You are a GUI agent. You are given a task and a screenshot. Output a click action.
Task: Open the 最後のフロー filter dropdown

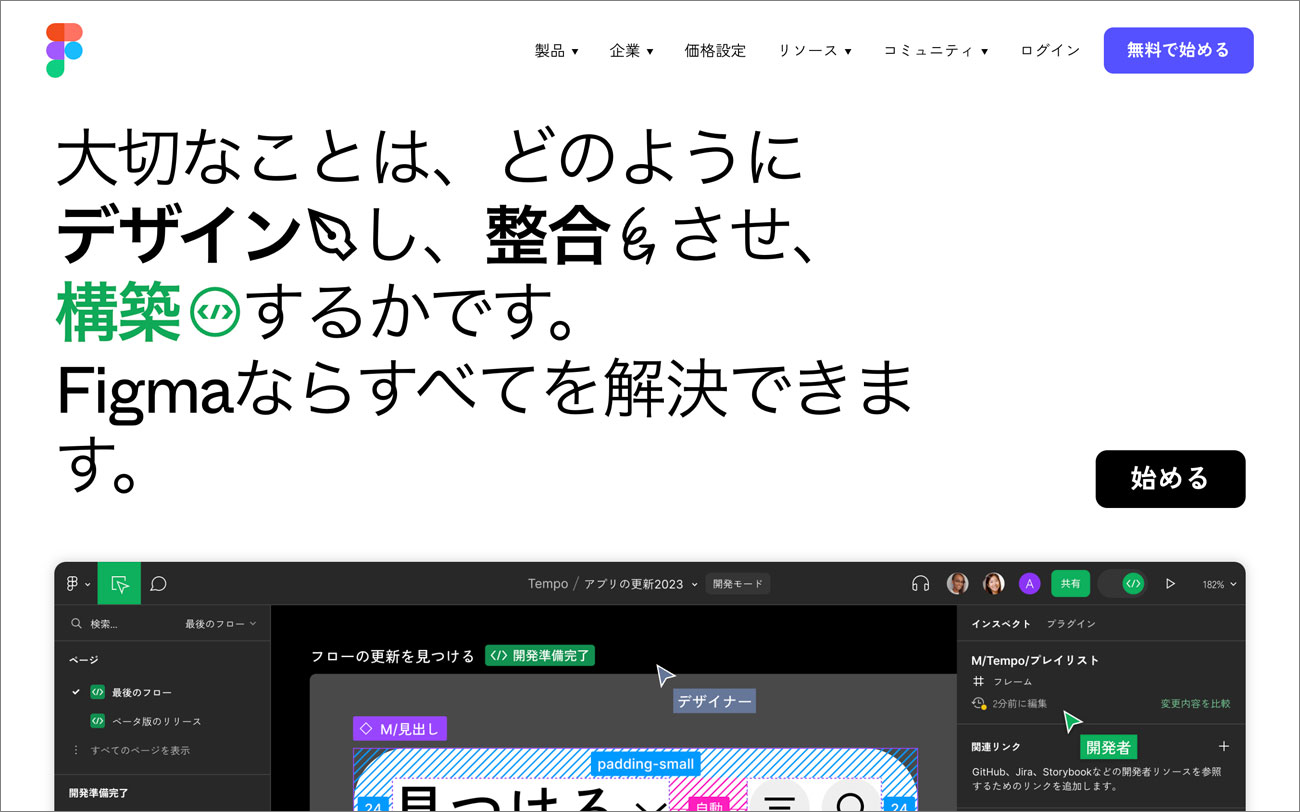221,624
